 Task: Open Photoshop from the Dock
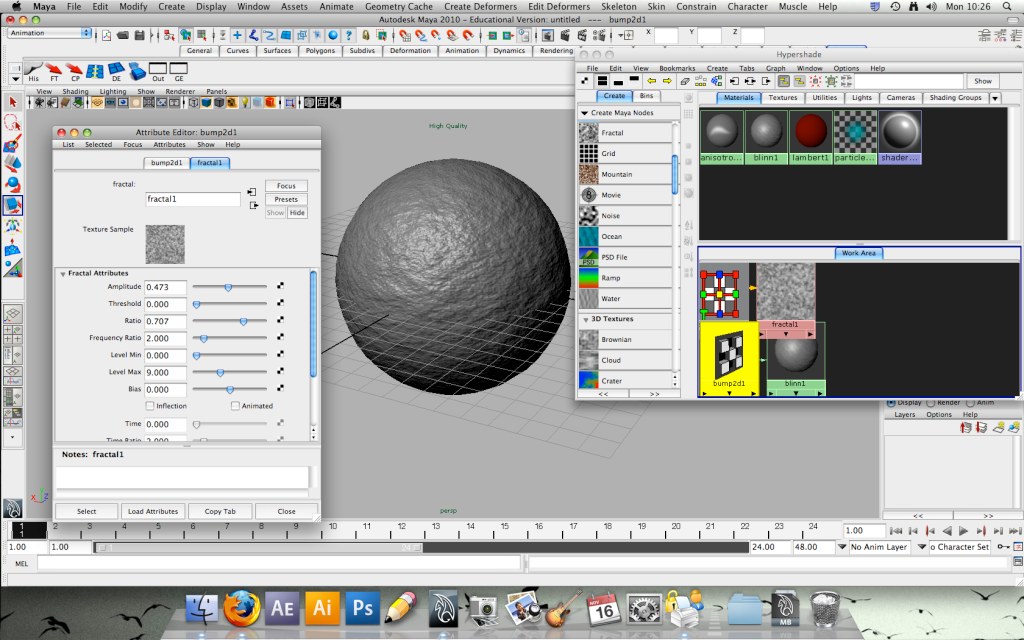(x=362, y=607)
